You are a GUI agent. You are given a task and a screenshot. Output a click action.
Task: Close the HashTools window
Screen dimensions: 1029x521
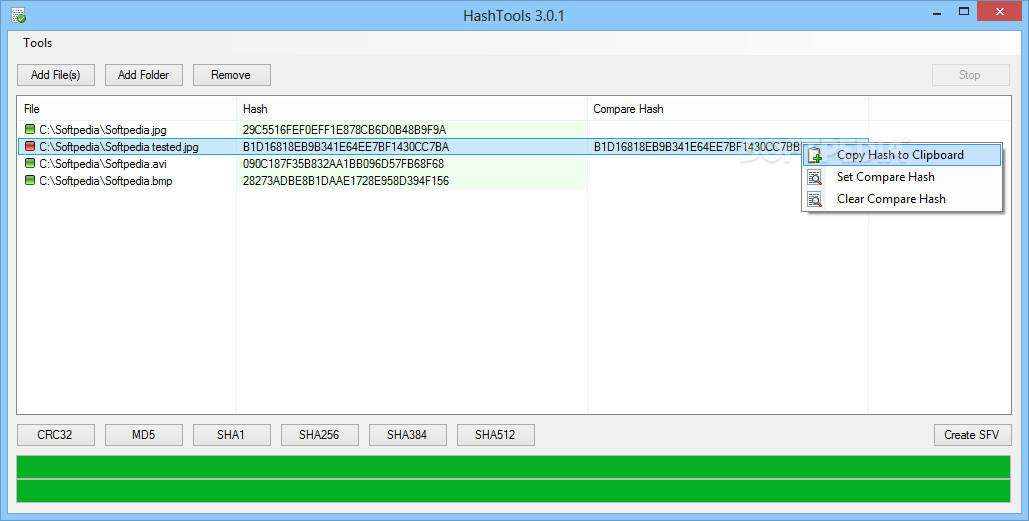999,11
